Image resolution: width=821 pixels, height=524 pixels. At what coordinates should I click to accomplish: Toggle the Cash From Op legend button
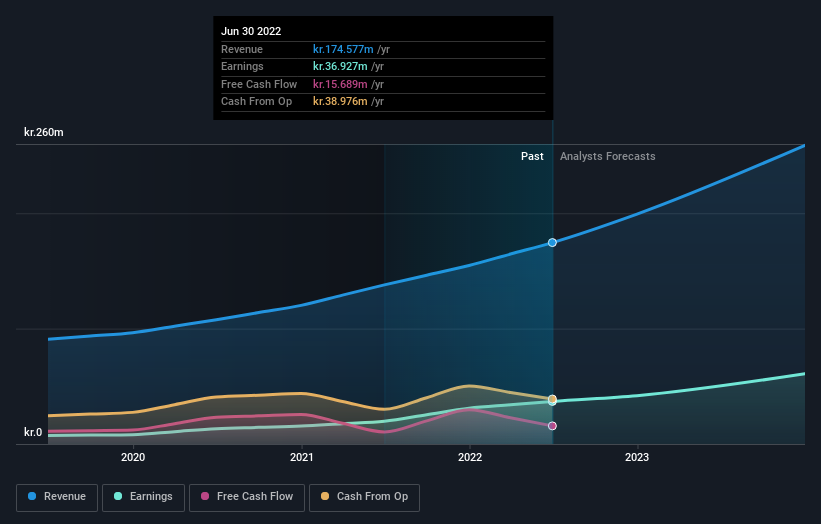(x=364, y=497)
